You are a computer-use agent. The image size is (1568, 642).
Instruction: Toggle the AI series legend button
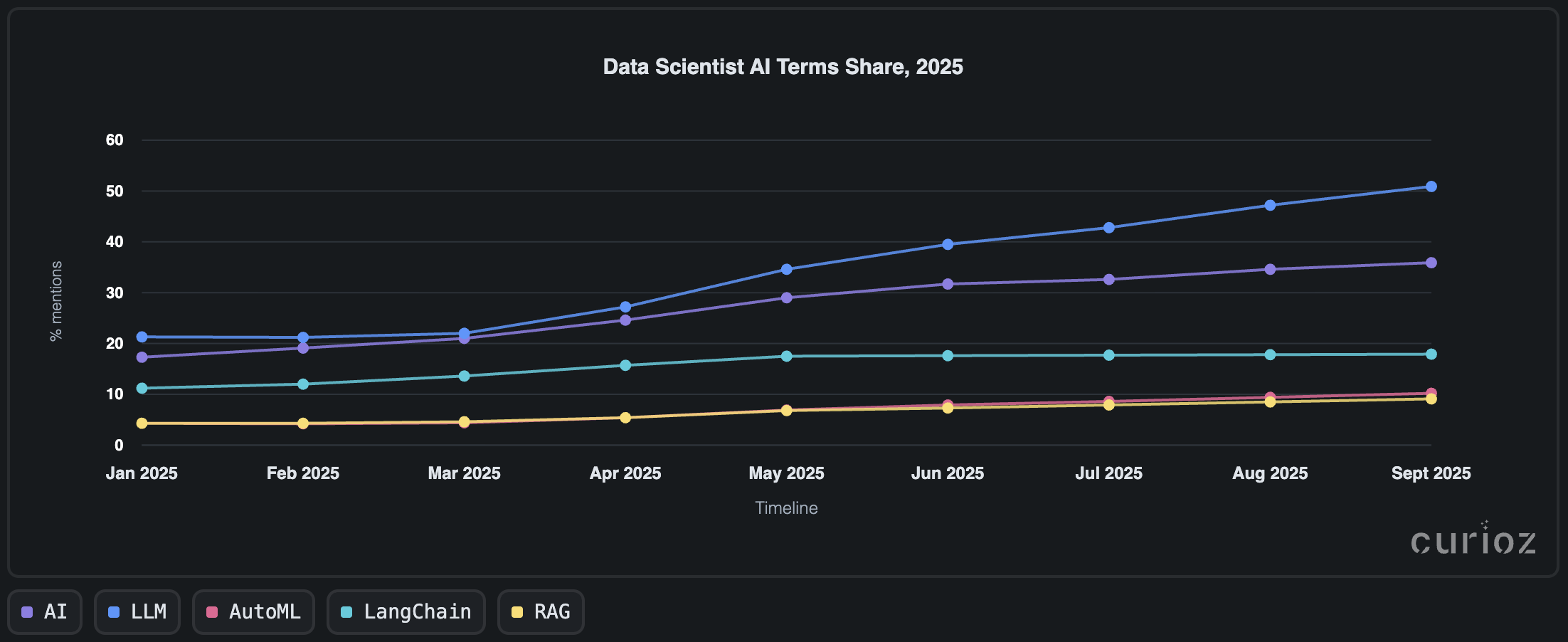(45, 611)
